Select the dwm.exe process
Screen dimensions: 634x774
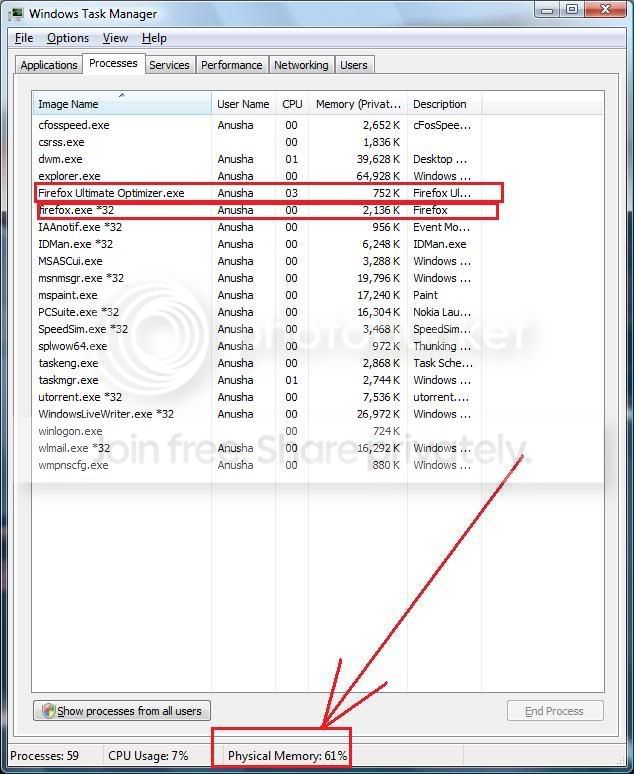click(x=257, y=159)
